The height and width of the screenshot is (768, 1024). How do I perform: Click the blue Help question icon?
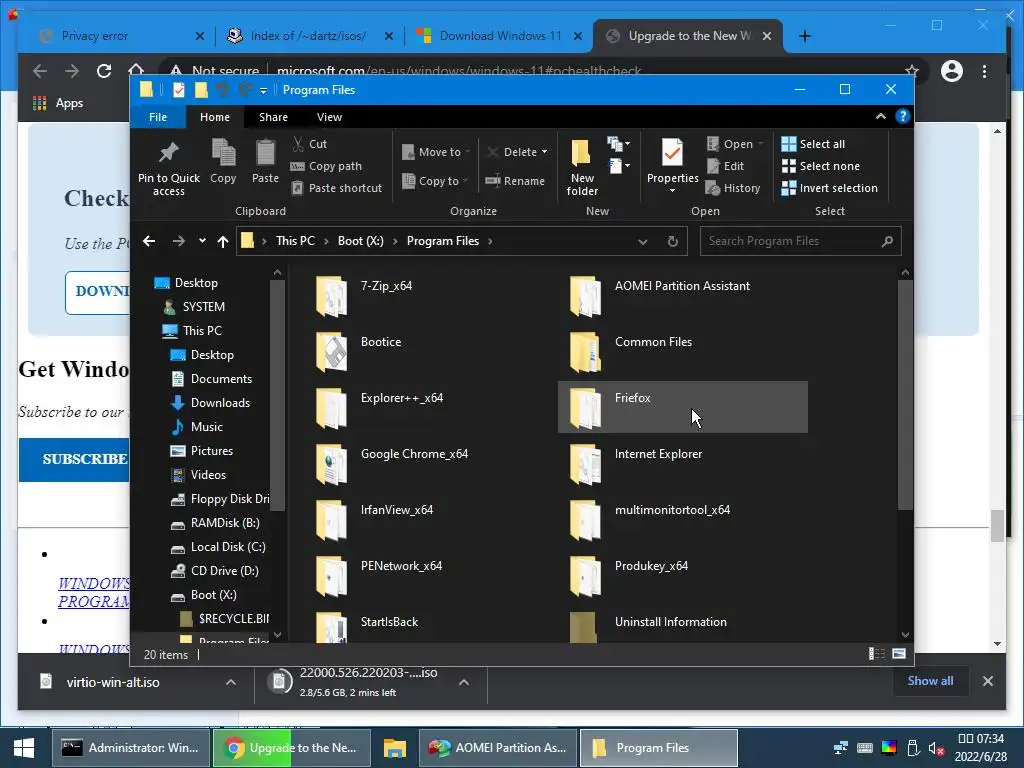click(x=903, y=116)
